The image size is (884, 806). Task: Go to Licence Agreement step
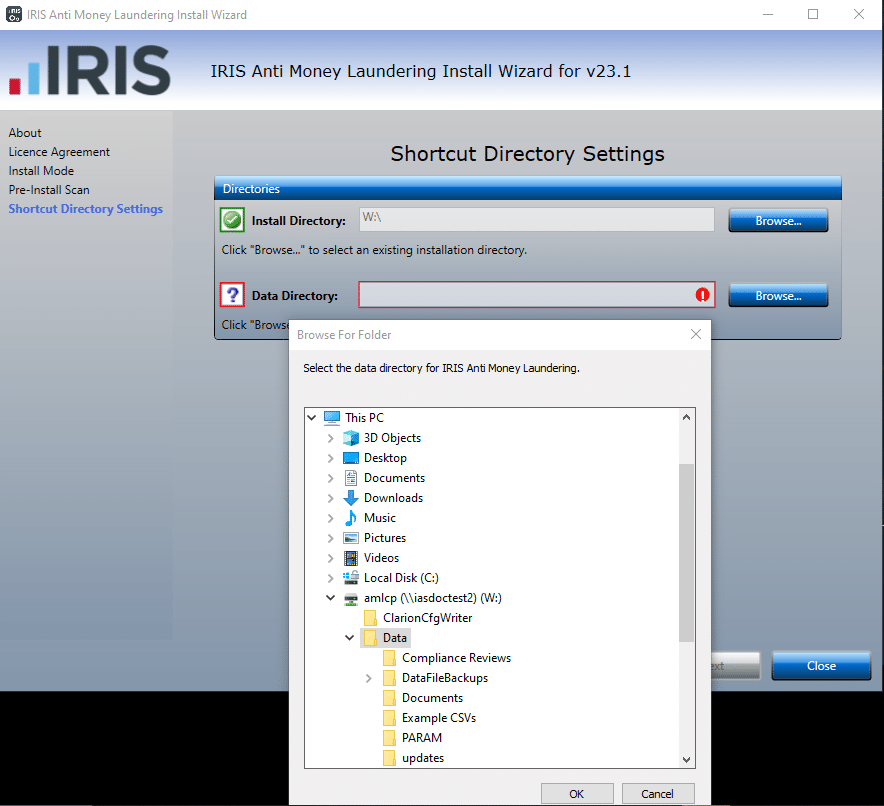(x=59, y=152)
